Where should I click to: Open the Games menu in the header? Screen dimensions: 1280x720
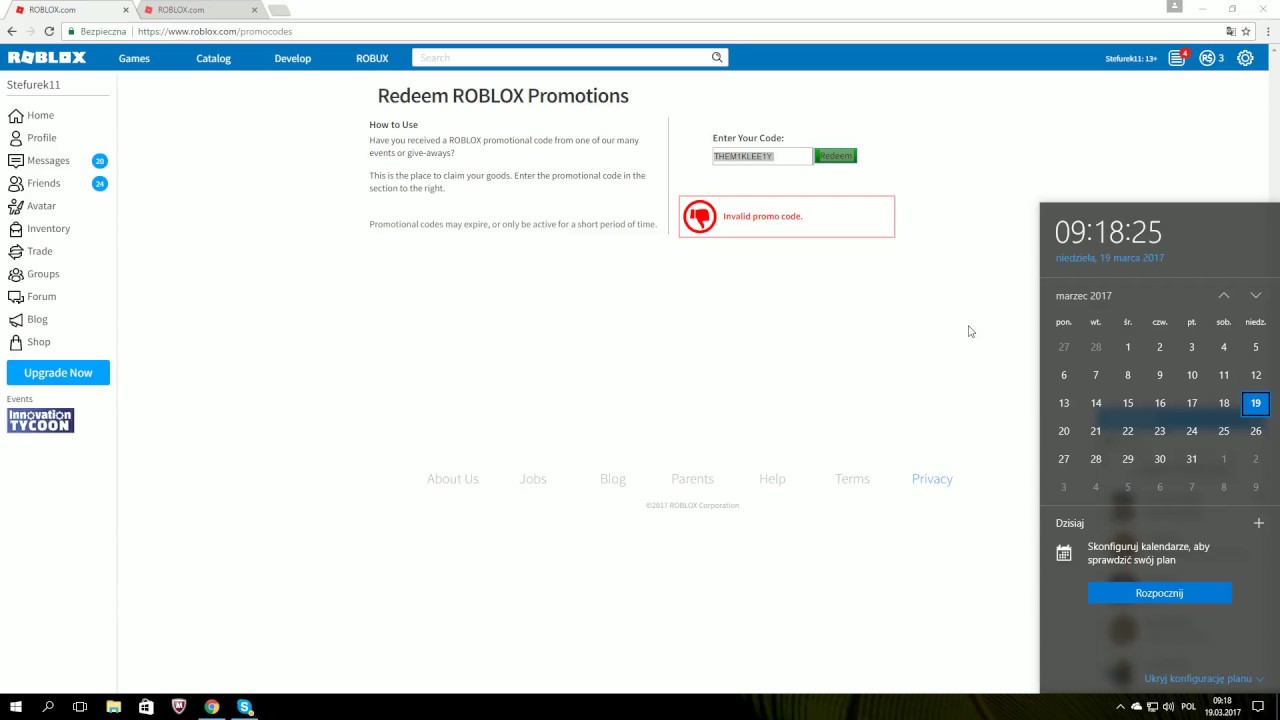coord(134,58)
